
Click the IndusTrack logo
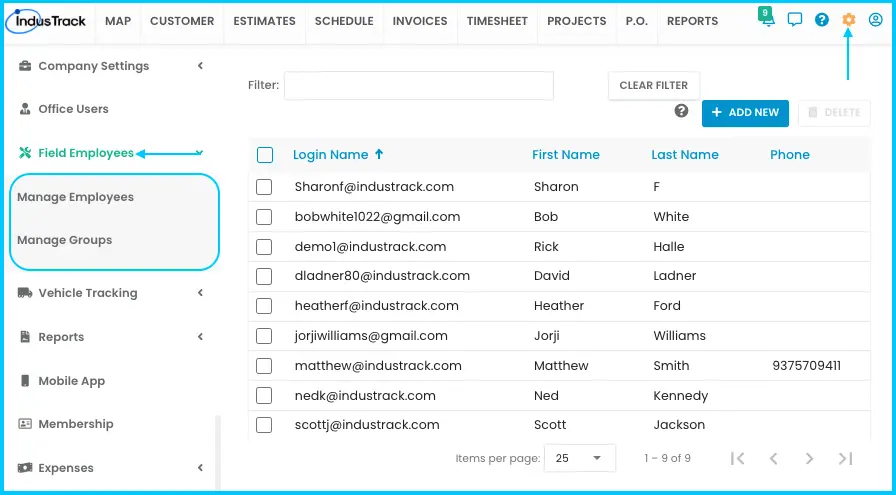tap(45, 21)
